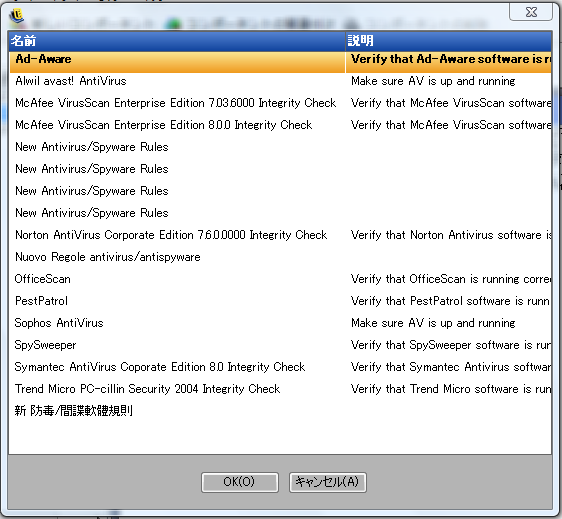
Task: Select the PestPatrol entry
Action: (x=280, y=301)
